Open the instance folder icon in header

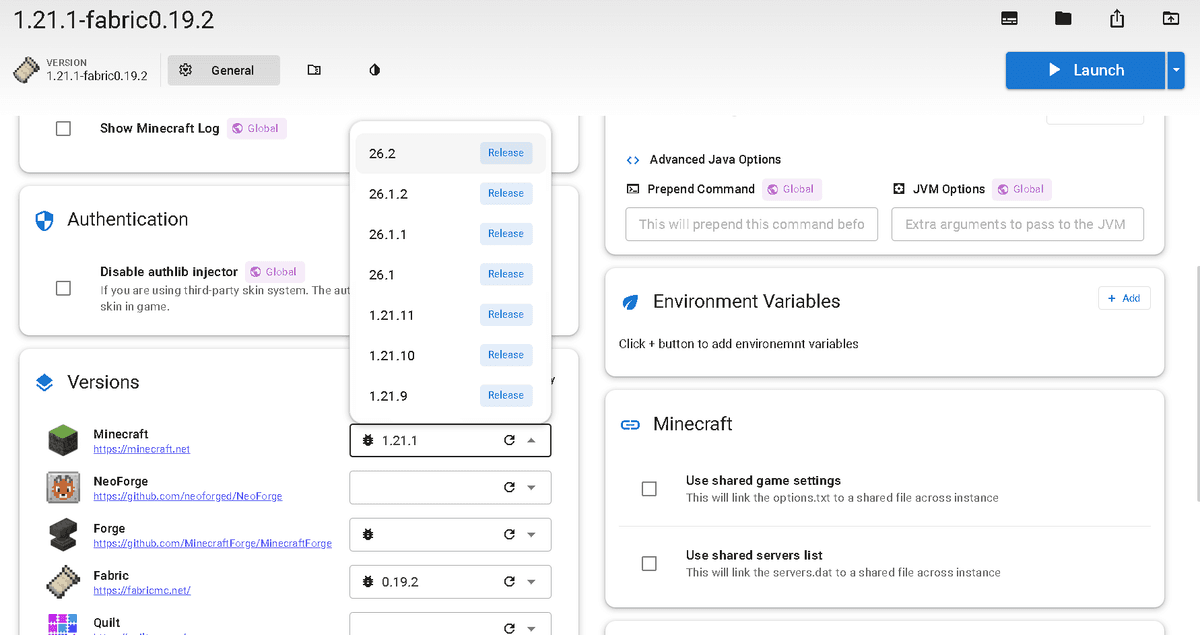(x=1063, y=18)
